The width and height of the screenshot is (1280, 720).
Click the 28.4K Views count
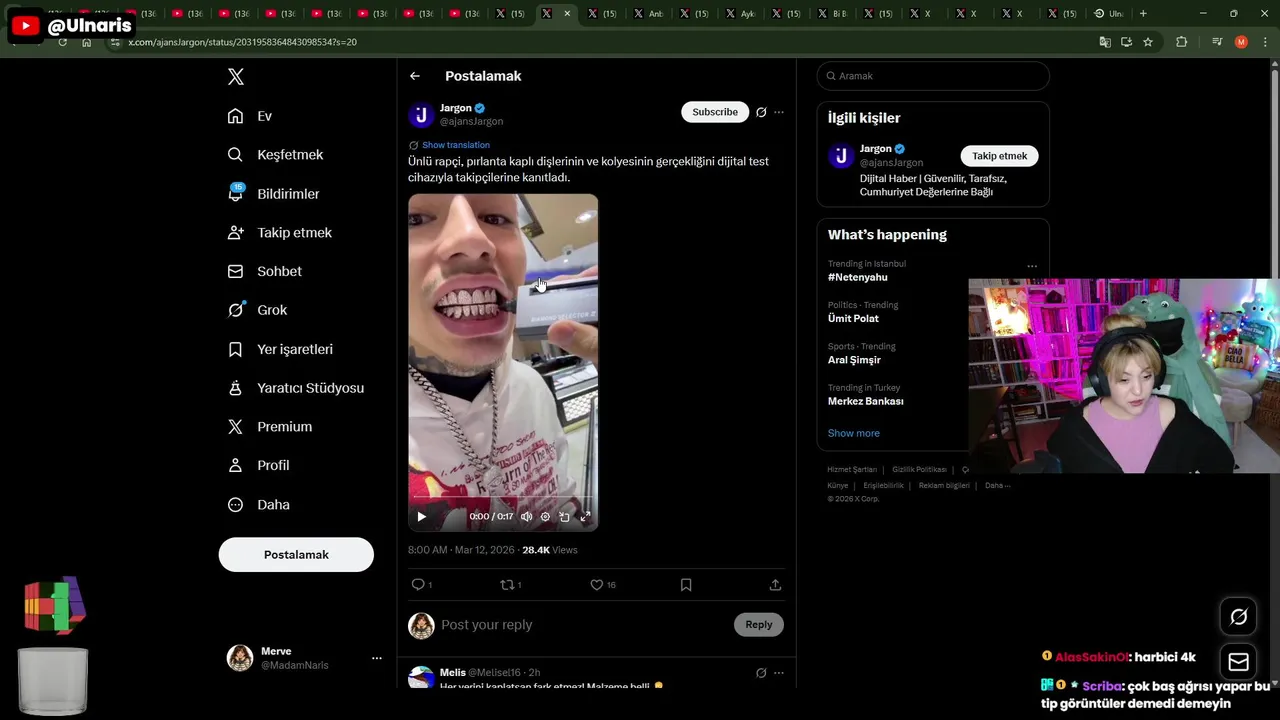pyautogui.click(x=550, y=550)
